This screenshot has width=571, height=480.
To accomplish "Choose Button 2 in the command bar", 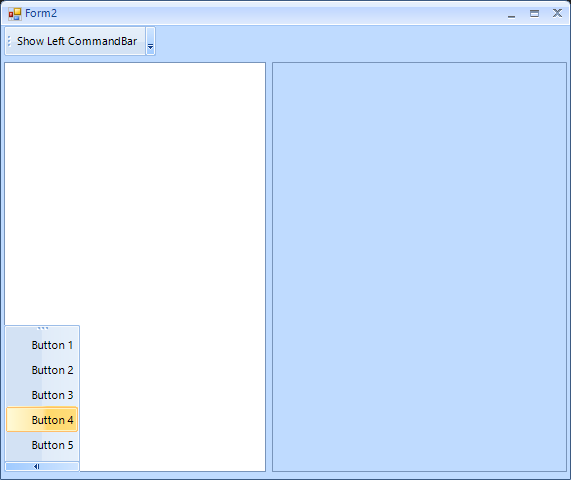I will 42,370.
